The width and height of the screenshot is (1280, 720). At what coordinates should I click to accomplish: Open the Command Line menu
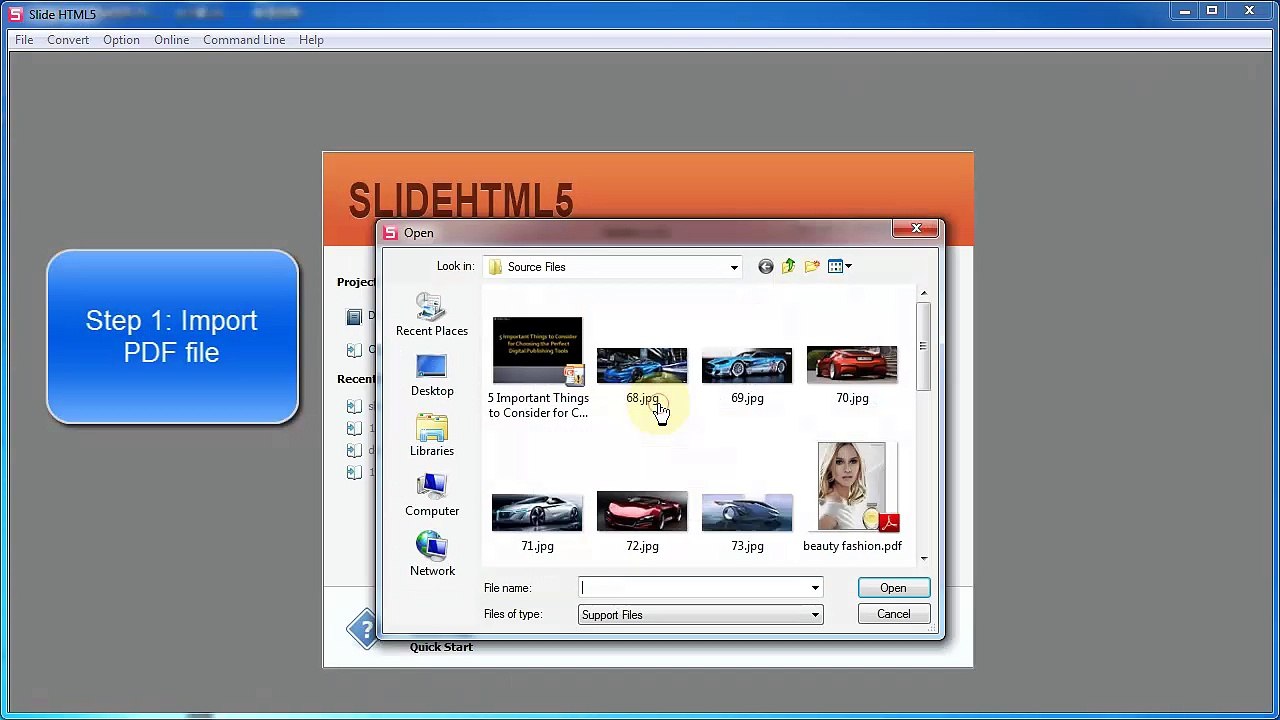click(244, 40)
